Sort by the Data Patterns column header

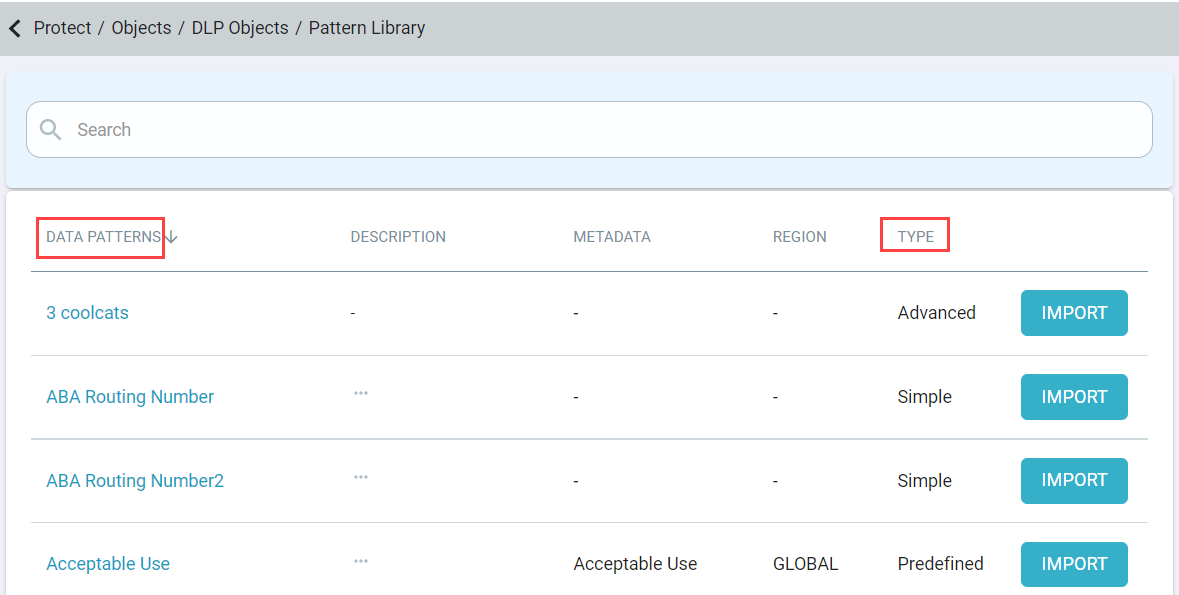(104, 237)
